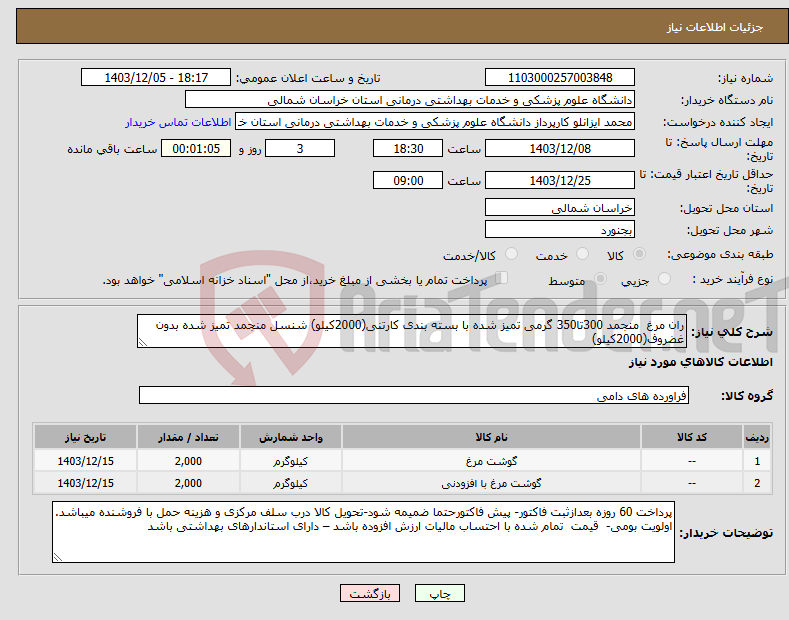Click the remaining time field 00:01:05
789x620 pixels.
click(196, 148)
